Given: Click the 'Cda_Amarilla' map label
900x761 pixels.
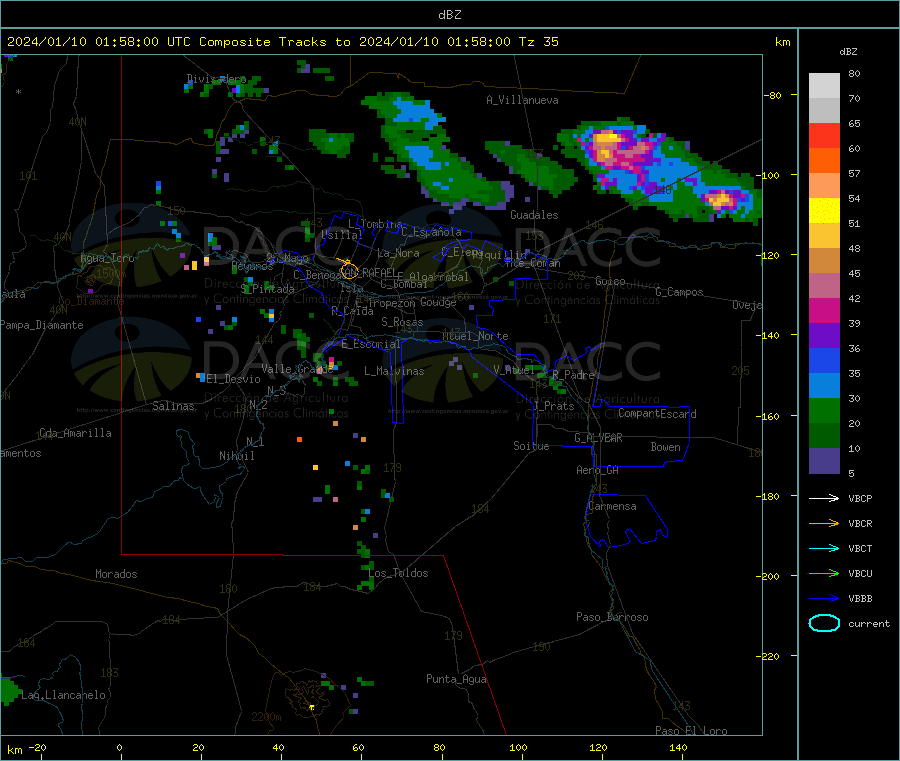Looking at the screenshot, I should click(75, 433).
